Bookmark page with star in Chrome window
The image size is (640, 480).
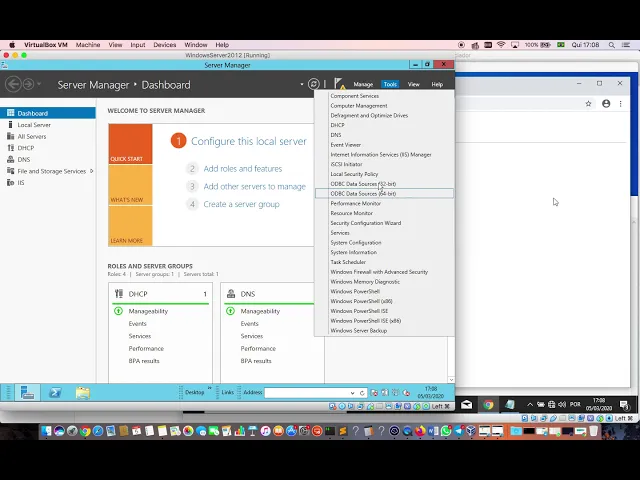coord(588,104)
